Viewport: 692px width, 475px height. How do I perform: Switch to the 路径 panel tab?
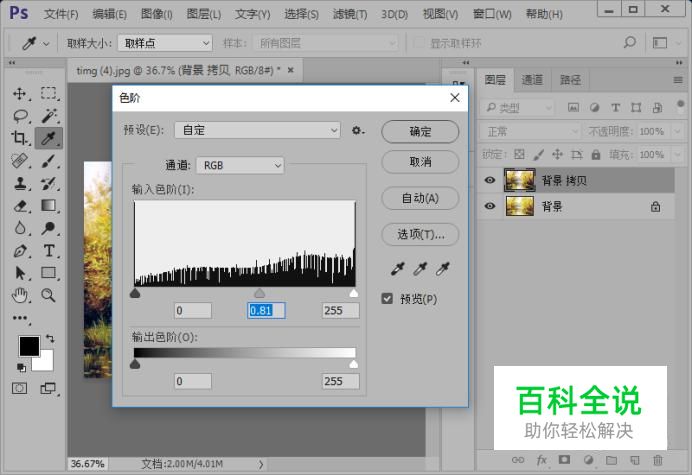coord(570,80)
